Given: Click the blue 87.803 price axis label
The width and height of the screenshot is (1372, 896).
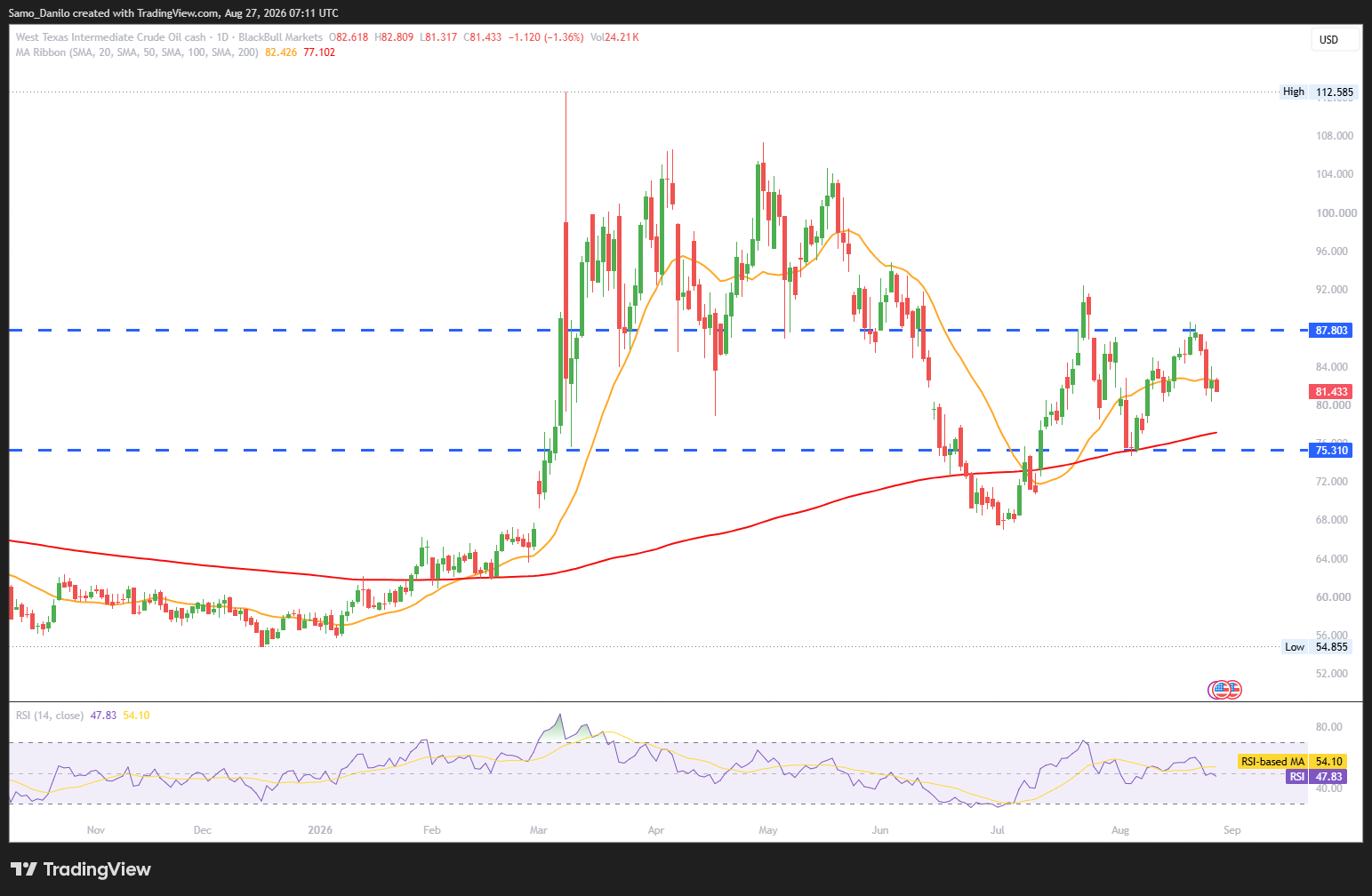Looking at the screenshot, I should (x=1332, y=331).
